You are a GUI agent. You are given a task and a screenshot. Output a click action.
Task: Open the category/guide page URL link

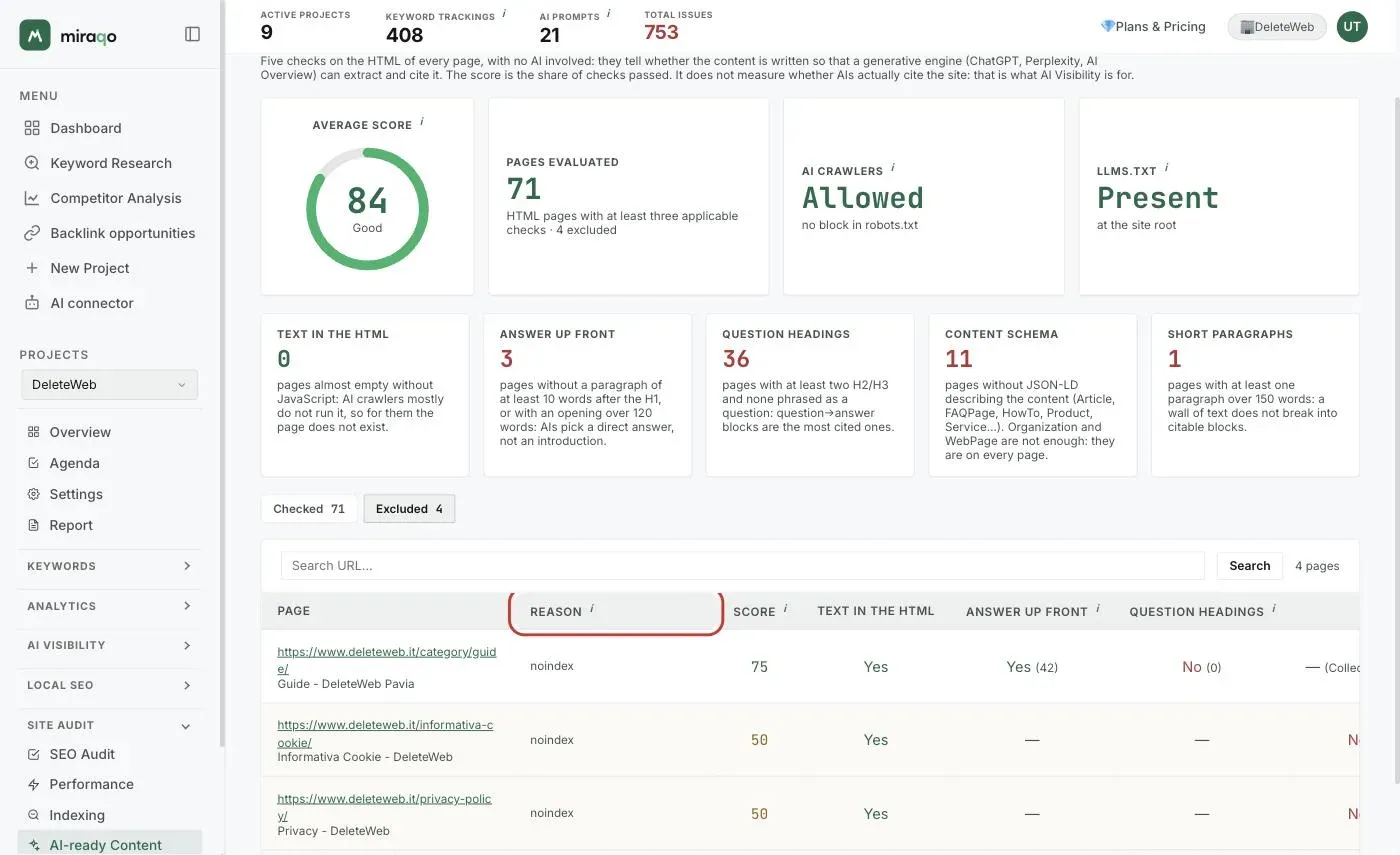(x=387, y=660)
